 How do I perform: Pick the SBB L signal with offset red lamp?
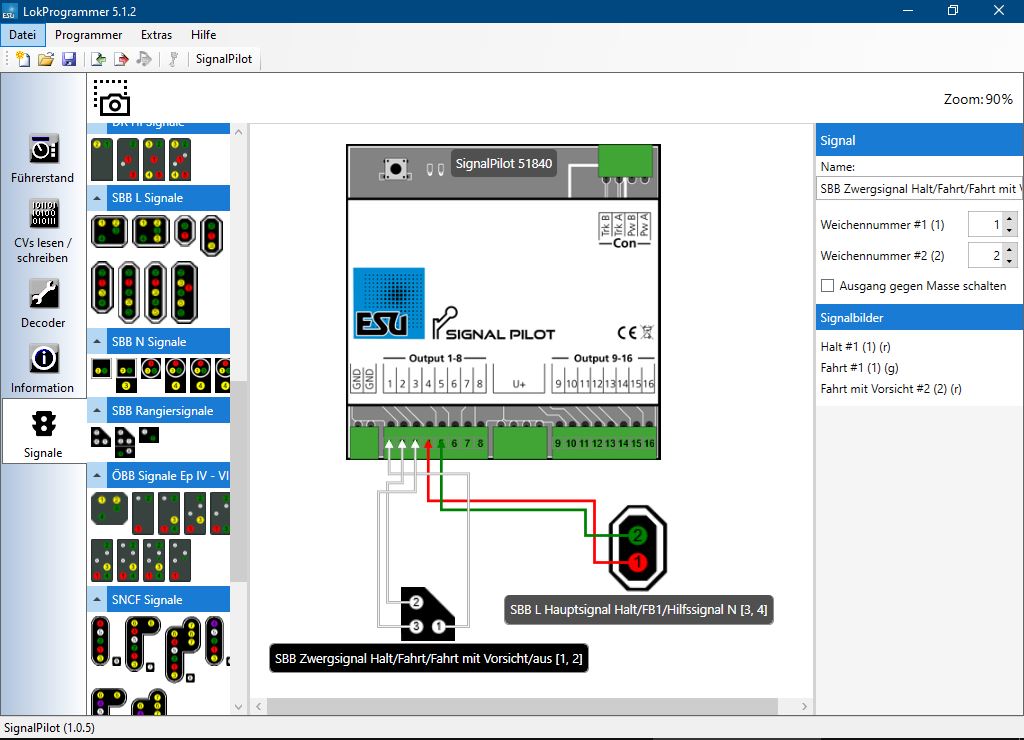(x=184, y=292)
